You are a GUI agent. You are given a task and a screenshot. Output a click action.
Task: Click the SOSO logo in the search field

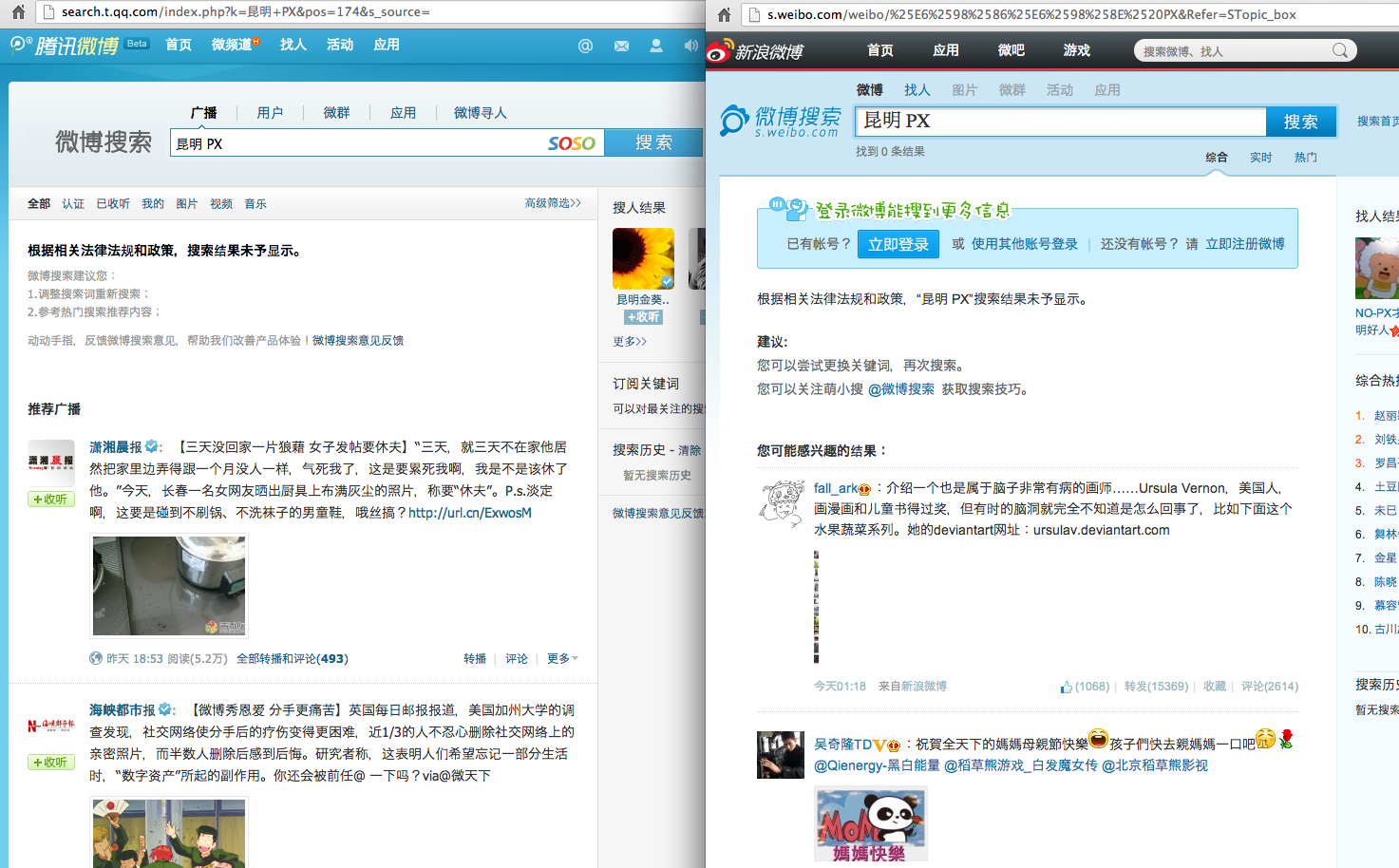[x=572, y=143]
